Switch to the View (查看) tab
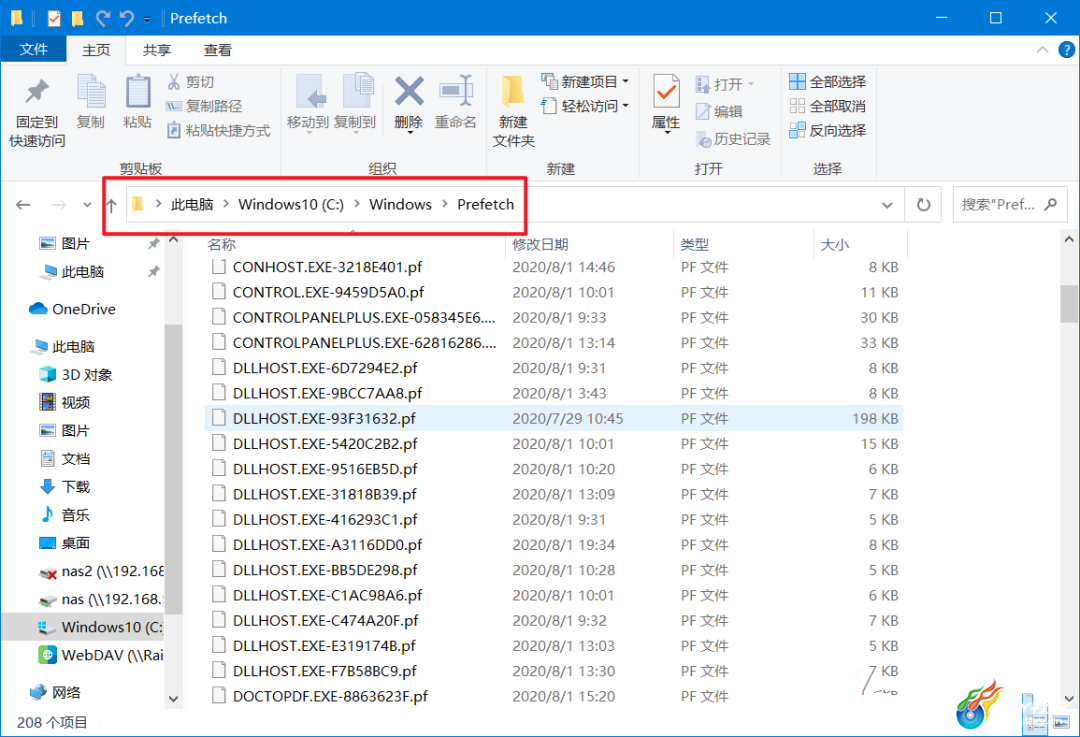 coord(218,50)
